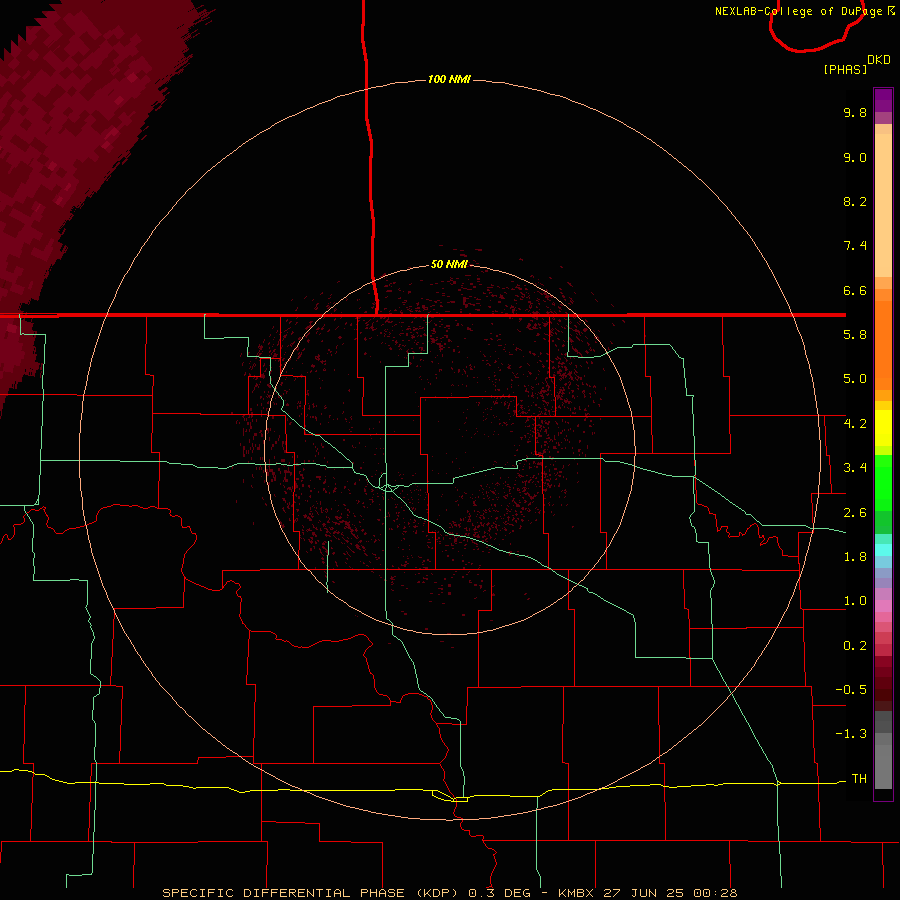
Task: Click the pink color bar segment
Action: pyautogui.click(x=883, y=606)
